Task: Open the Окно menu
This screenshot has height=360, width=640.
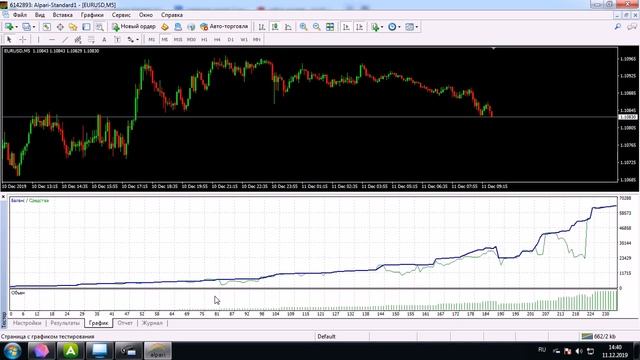Action: point(146,15)
